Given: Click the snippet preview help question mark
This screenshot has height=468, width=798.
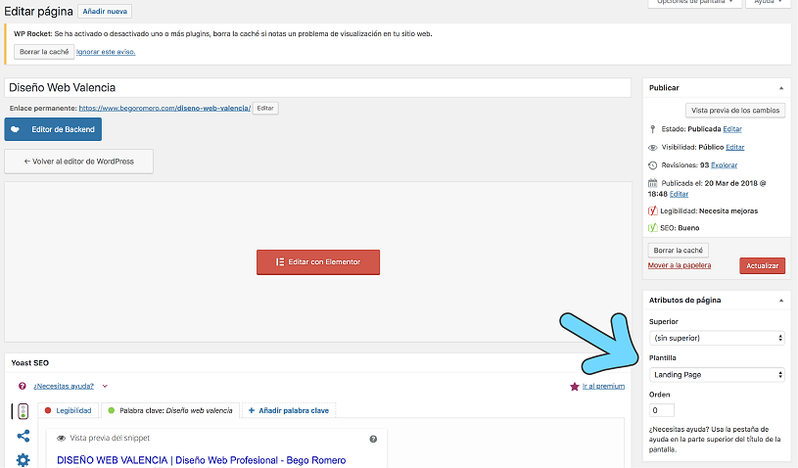Looking at the screenshot, I should point(373,439).
